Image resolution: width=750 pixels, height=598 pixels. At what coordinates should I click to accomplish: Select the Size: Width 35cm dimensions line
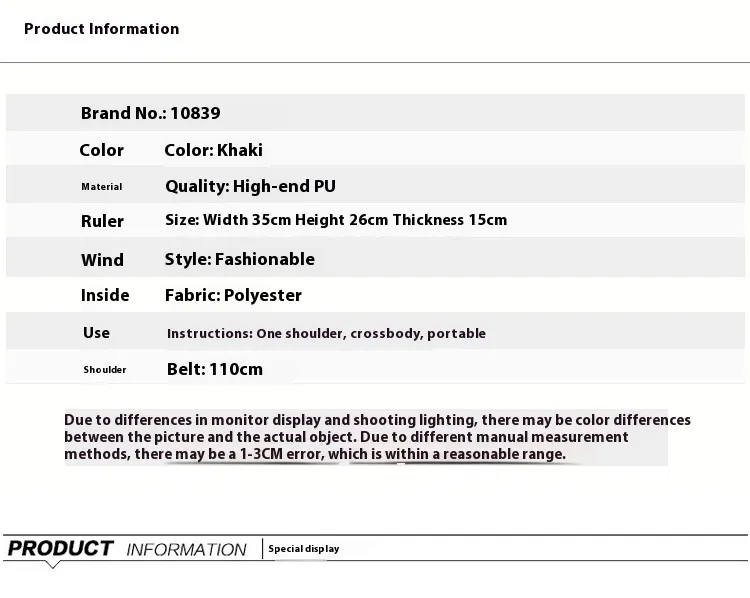[336, 220]
